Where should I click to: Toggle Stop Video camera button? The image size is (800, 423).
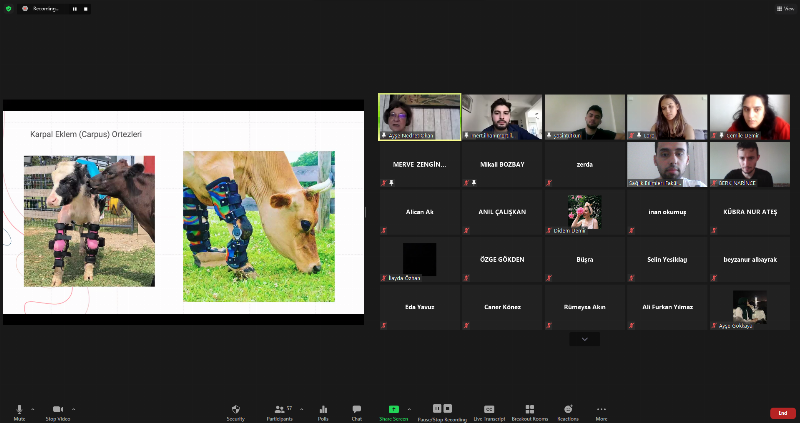[x=57, y=410]
